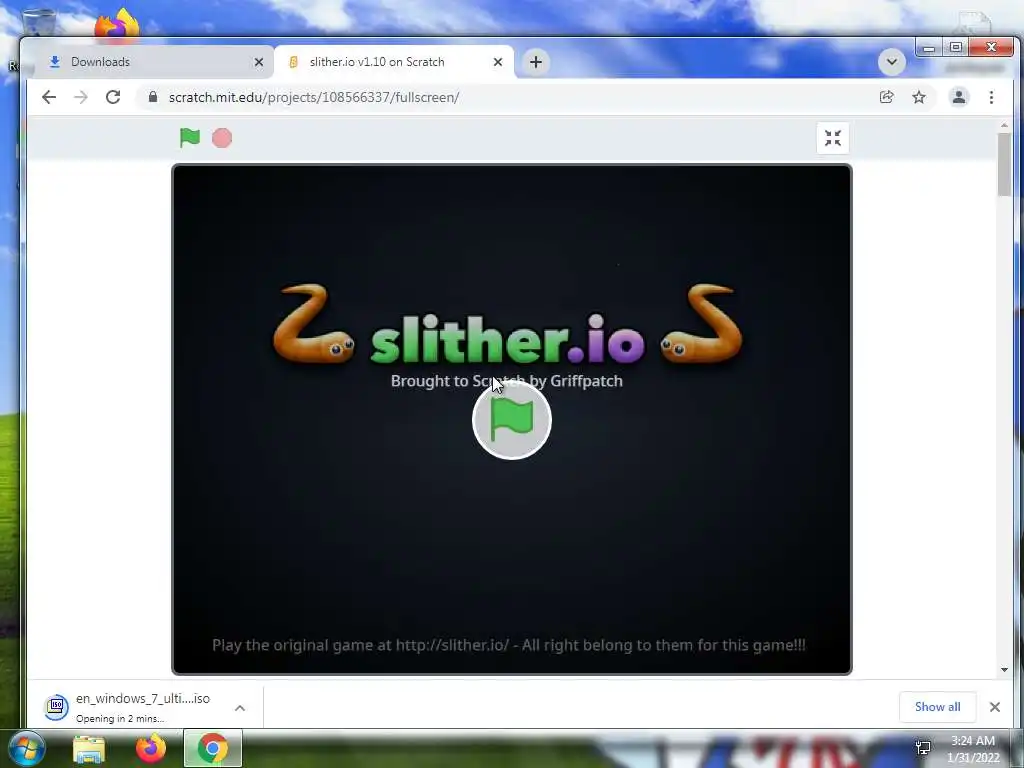The image size is (1024, 768).
Task: Click the slither.io logo title
Action: coord(507,340)
